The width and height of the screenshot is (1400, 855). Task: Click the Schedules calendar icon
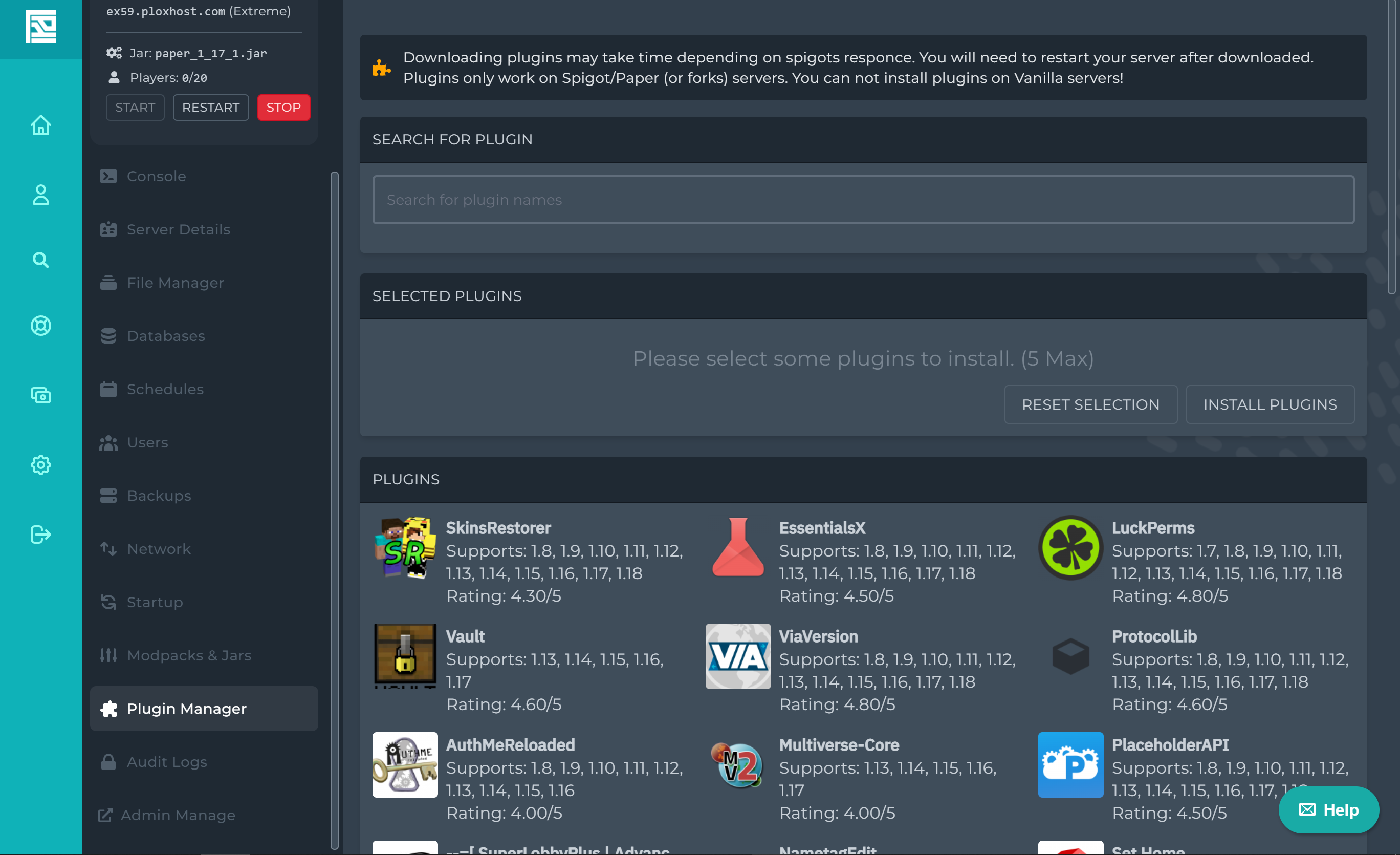click(x=108, y=390)
